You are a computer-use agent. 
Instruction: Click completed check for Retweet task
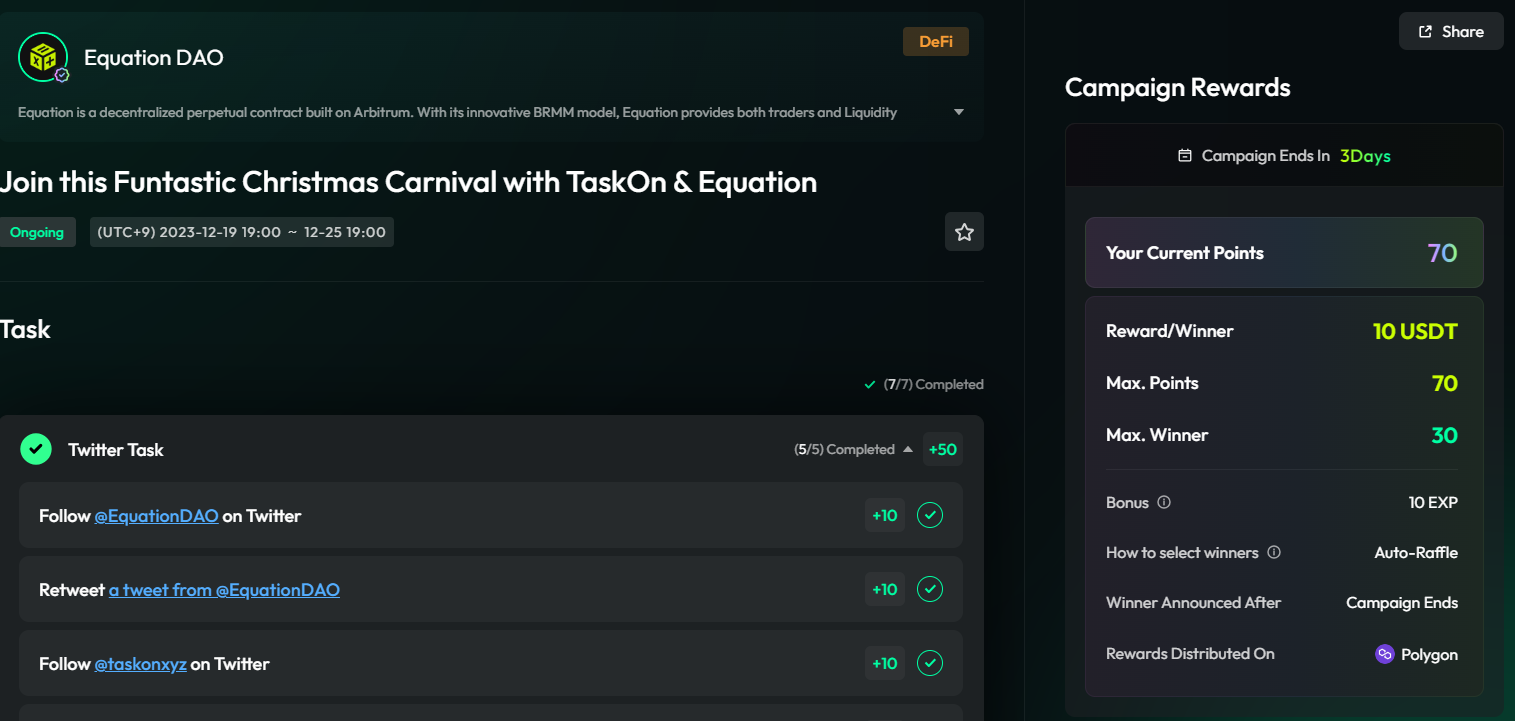coord(930,590)
